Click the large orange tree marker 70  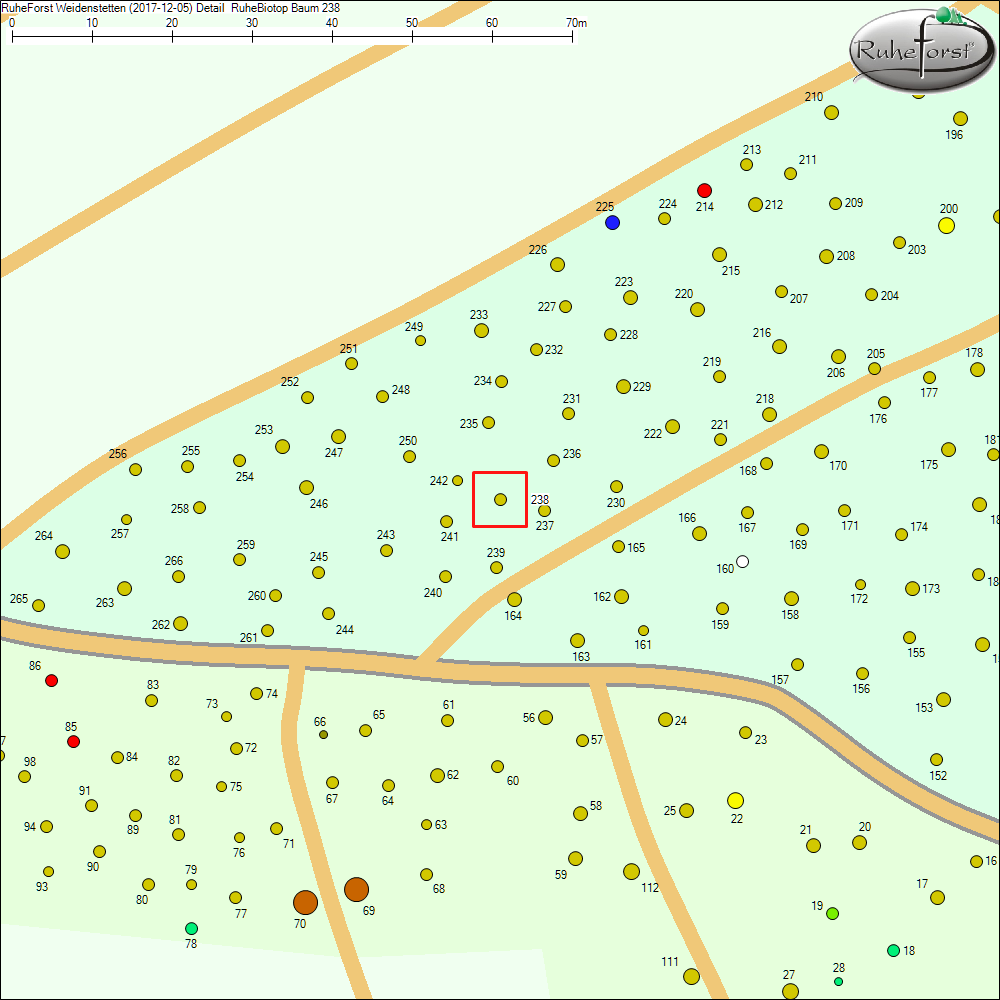pyautogui.click(x=305, y=902)
